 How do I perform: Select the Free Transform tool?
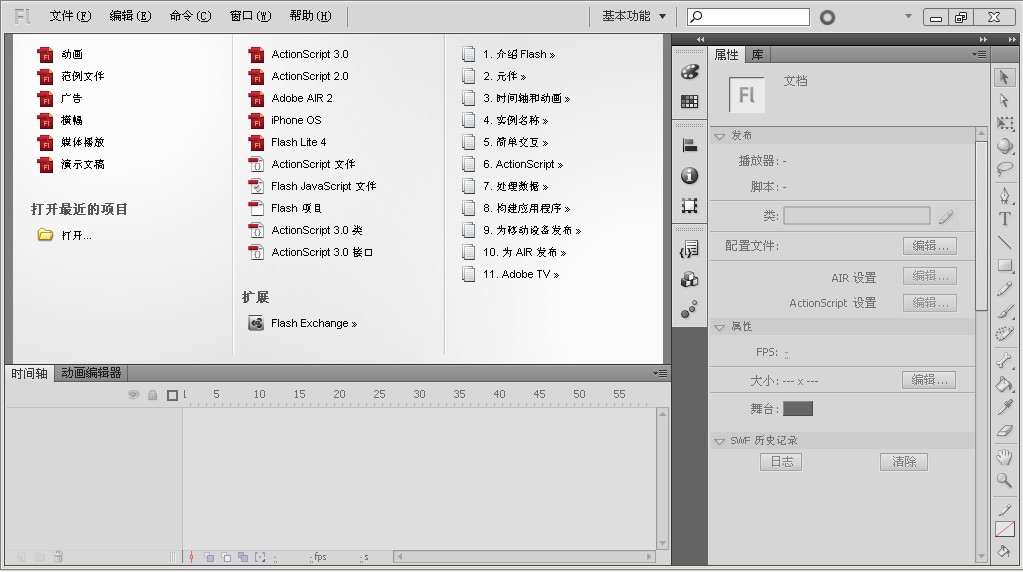(x=1005, y=123)
